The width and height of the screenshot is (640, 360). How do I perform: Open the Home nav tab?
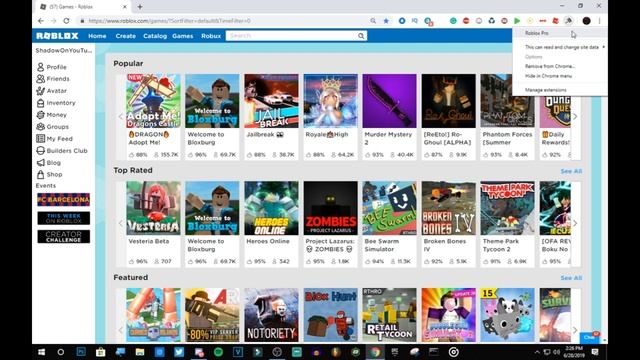97,36
